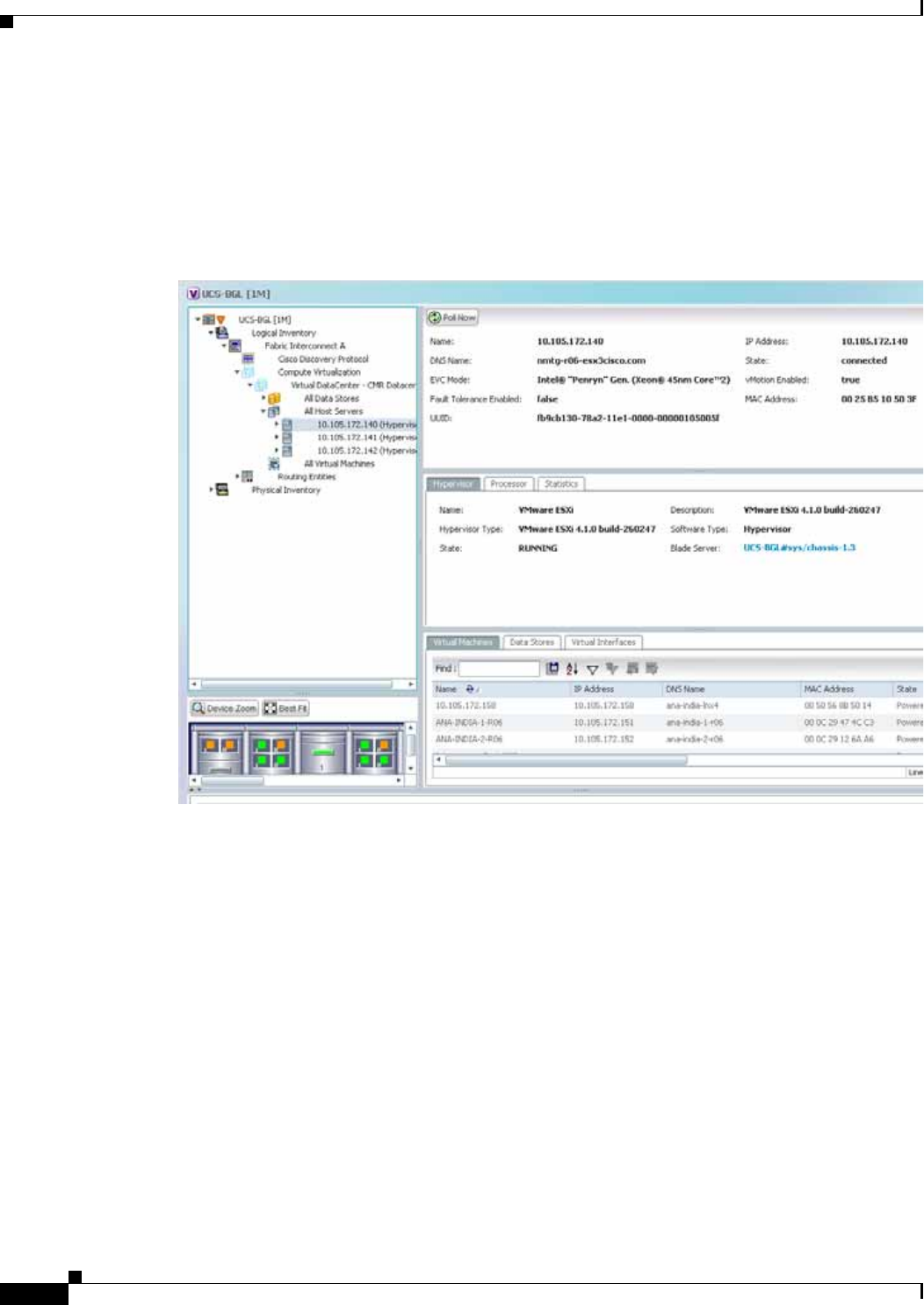Open the Virtual Interfaces tab
The height and width of the screenshot is (1305, 924).
603,642
